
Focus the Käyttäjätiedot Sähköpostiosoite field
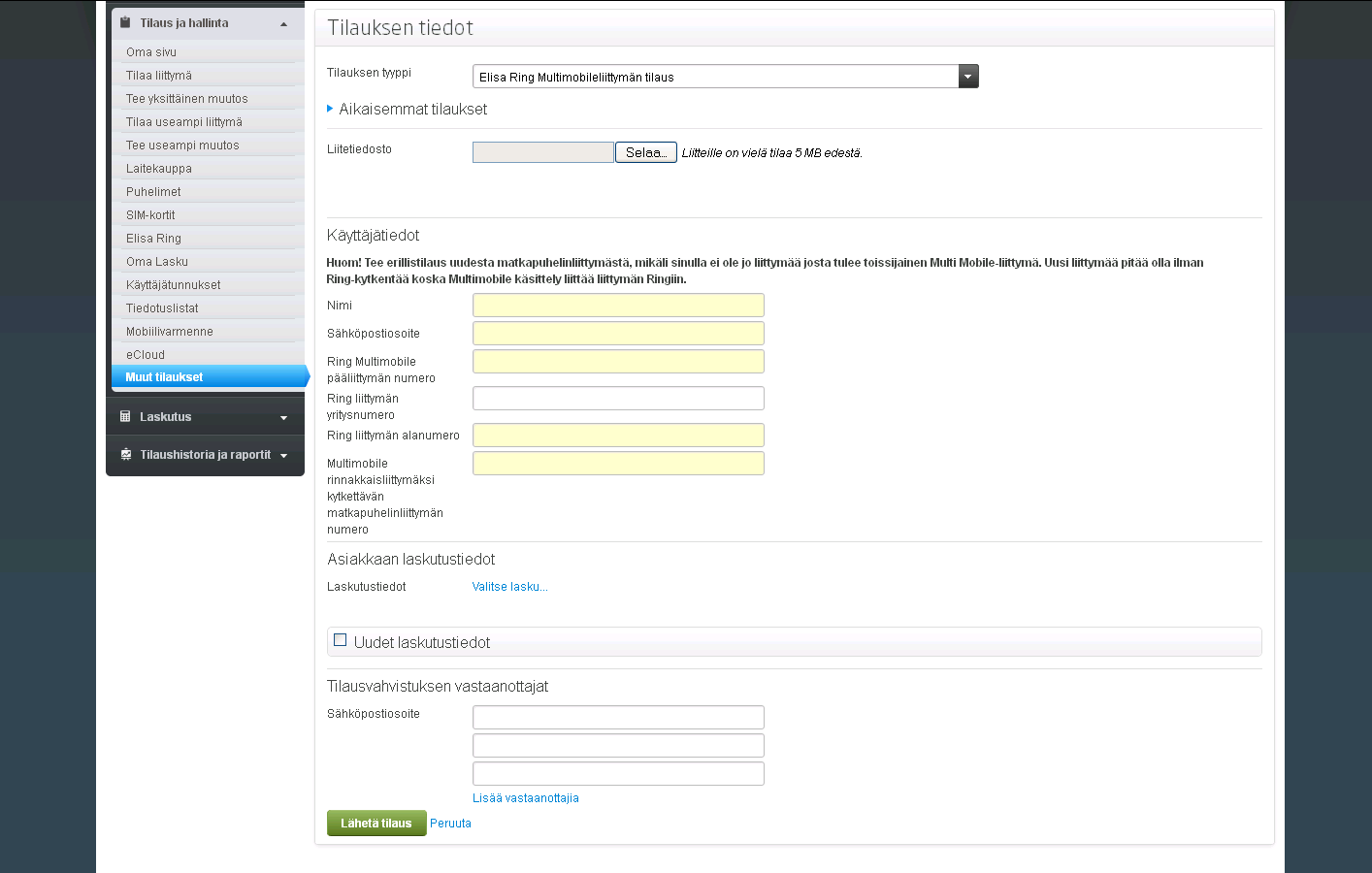pos(618,334)
